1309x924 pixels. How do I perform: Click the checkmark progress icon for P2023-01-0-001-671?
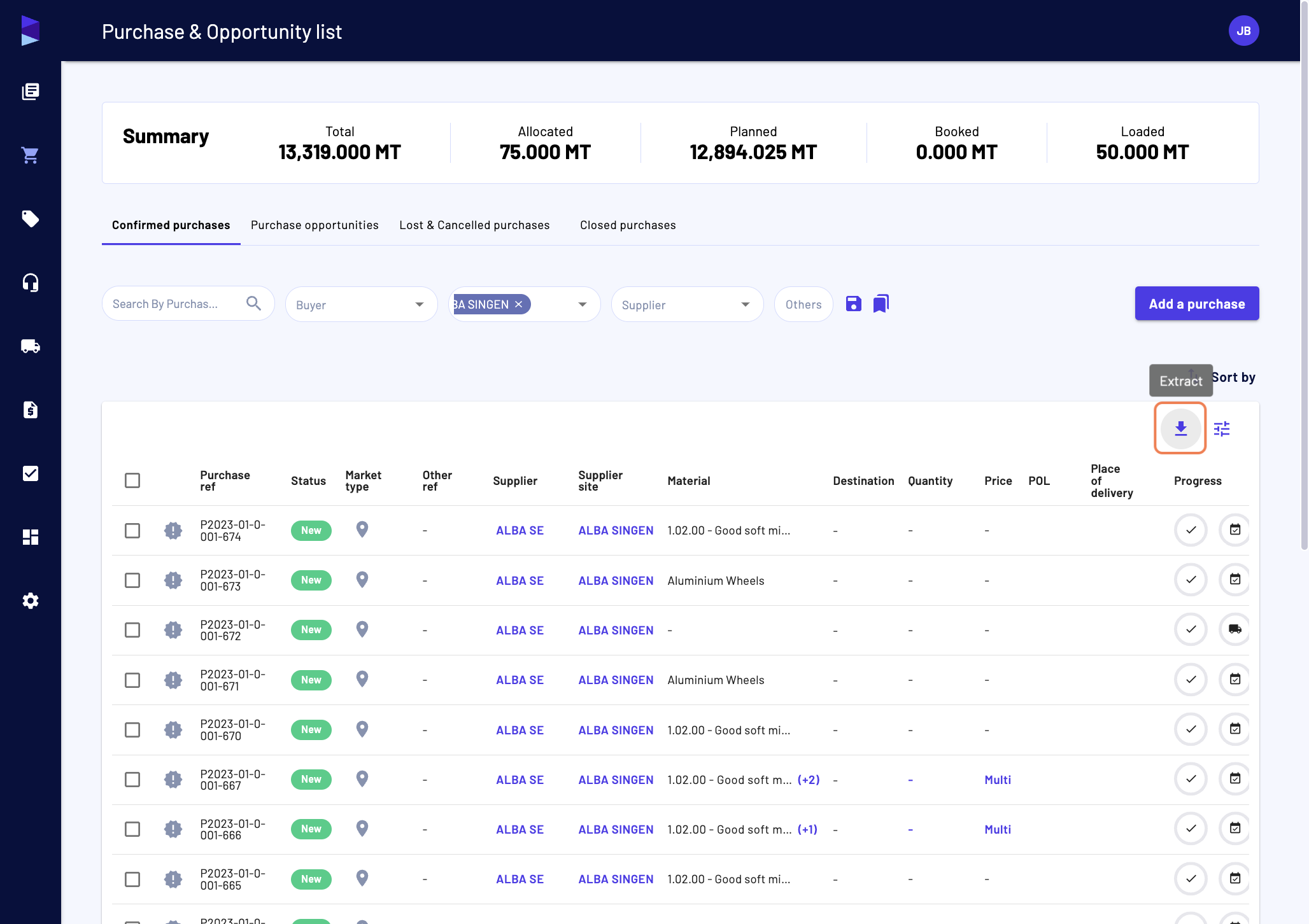(x=1191, y=680)
